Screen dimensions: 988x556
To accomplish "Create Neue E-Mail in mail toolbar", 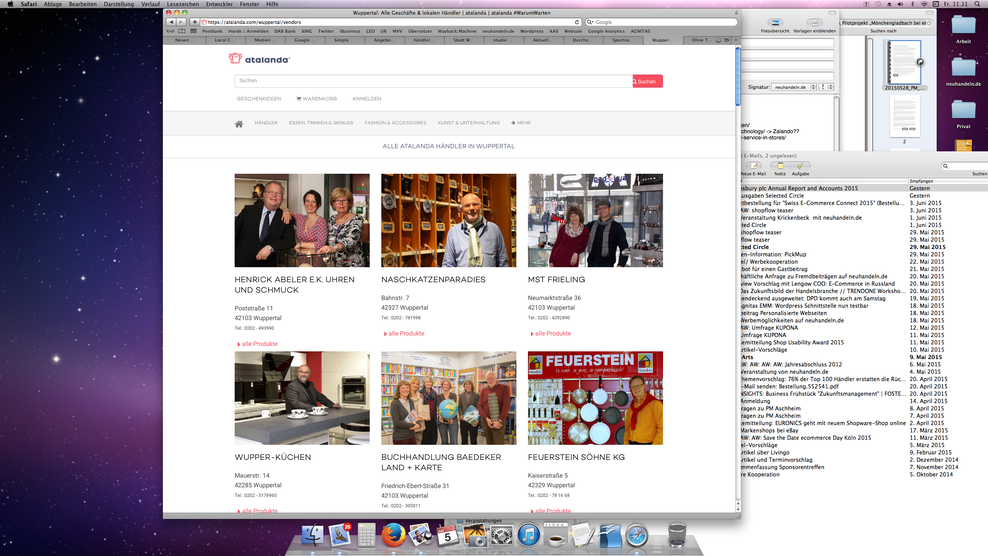I will click(754, 169).
